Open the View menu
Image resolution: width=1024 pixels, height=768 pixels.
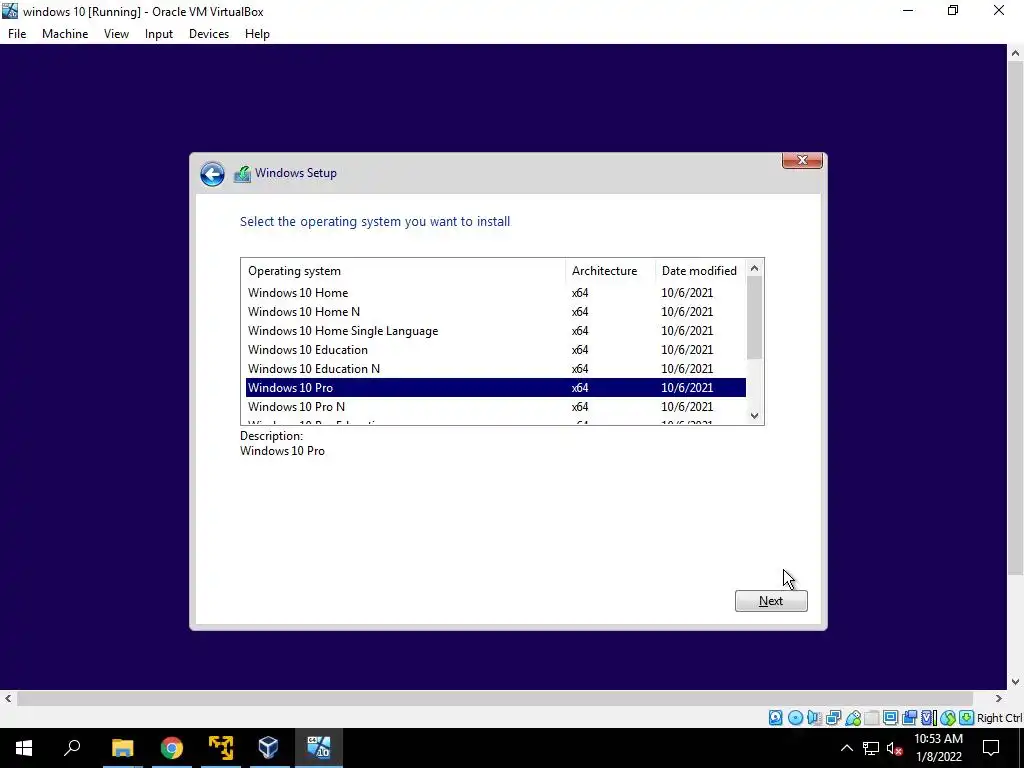point(116,34)
